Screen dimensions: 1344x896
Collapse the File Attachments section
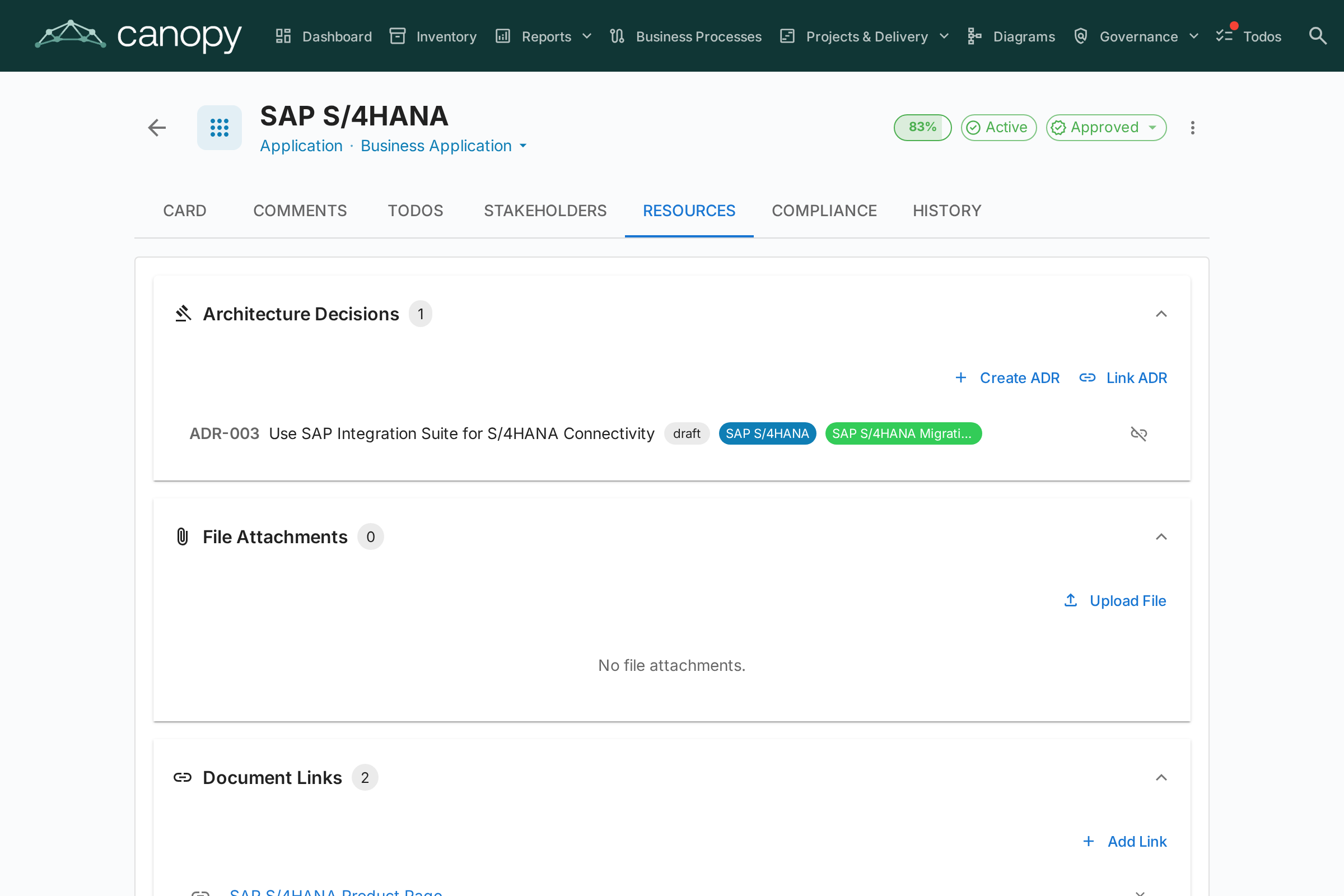[x=1161, y=536]
